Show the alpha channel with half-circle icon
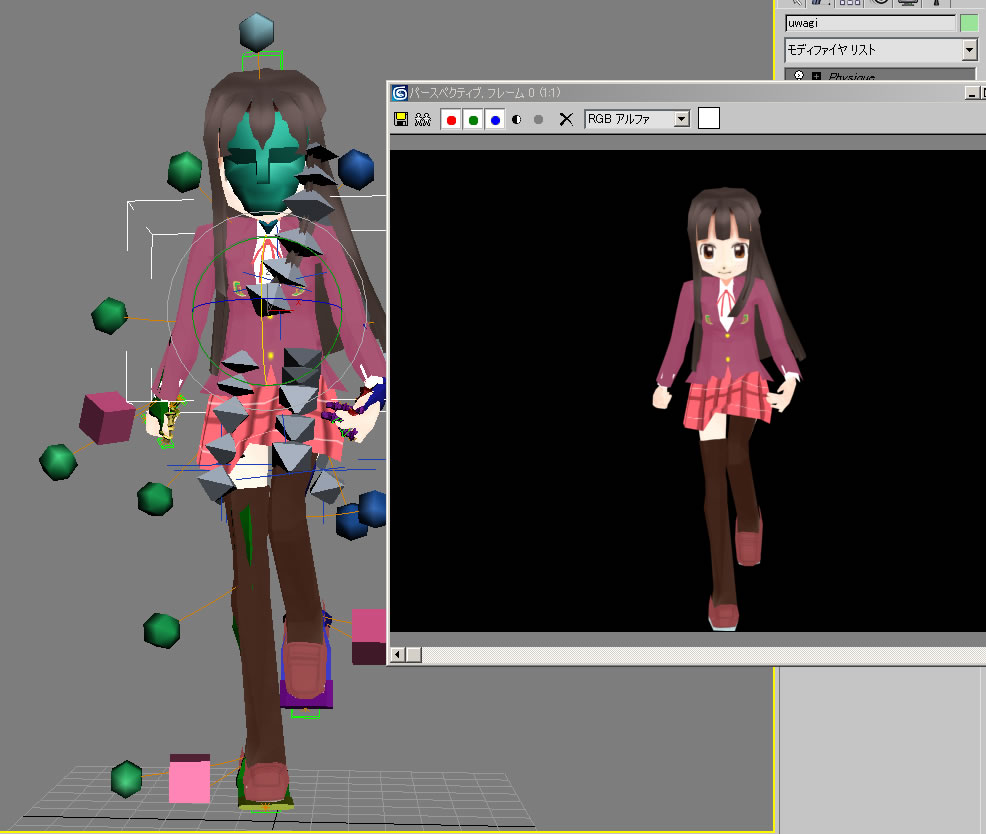986x834 pixels. pos(517,119)
